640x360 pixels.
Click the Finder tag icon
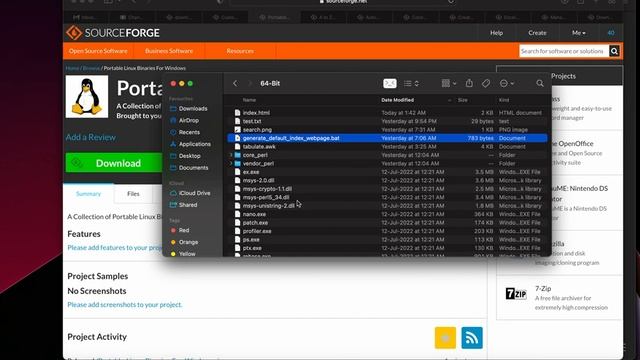[486, 83]
